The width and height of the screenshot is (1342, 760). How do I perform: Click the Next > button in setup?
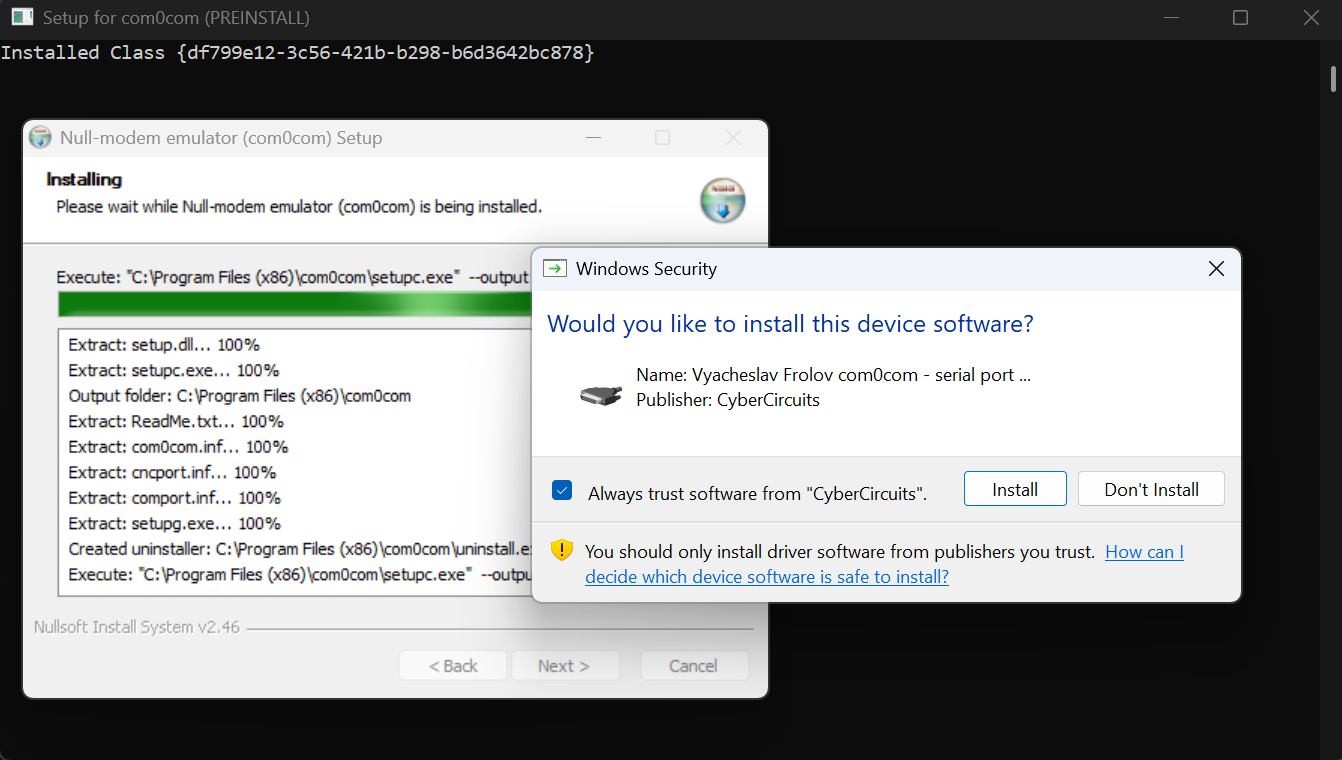[x=564, y=666]
